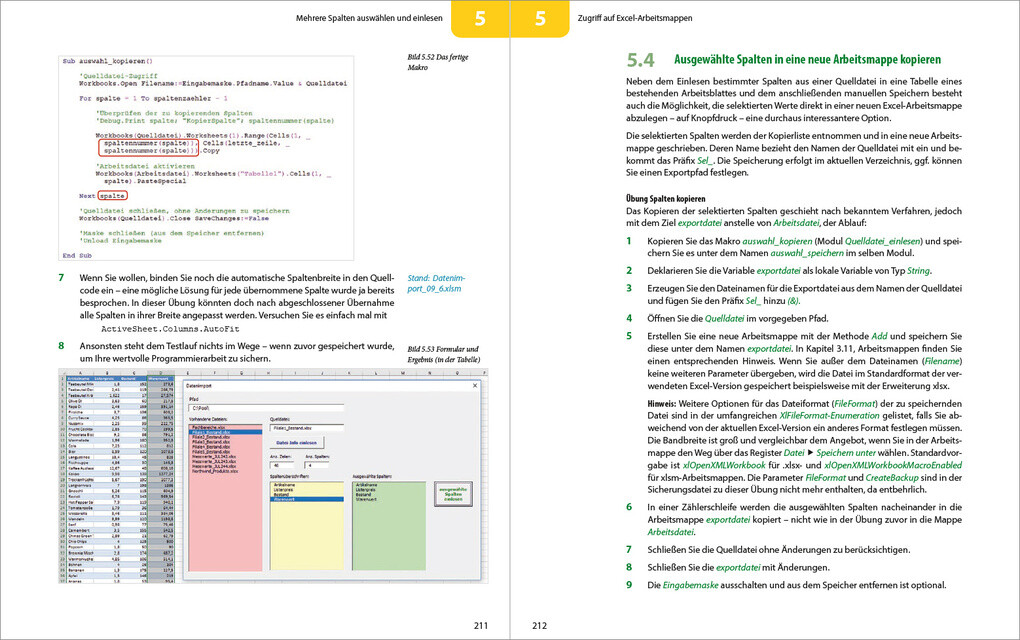This screenshot has width=1020, height=640.
Task: Click code line 'For spalte = 1 To spaltenzaehler - 1'
Action: click(x=154, y=98)
